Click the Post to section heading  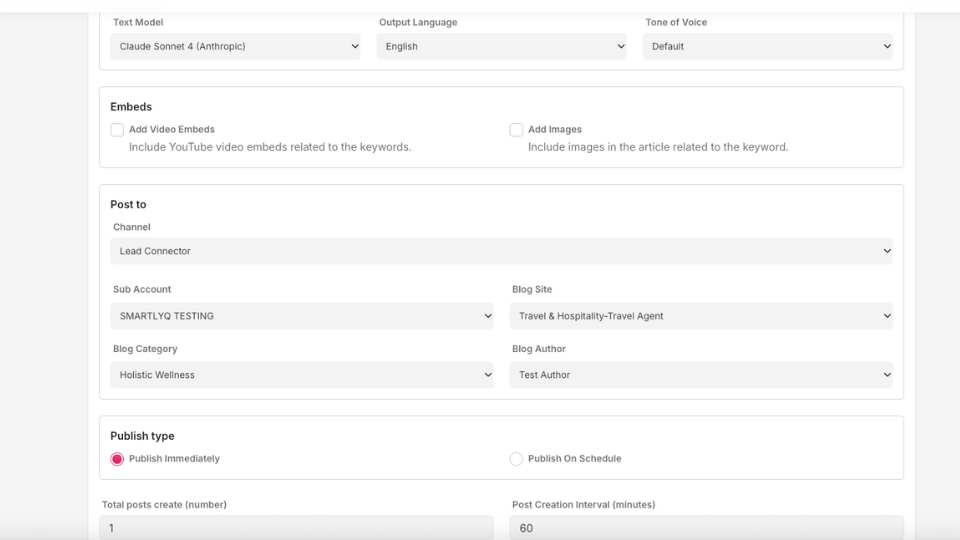click(x=128, y=205)
